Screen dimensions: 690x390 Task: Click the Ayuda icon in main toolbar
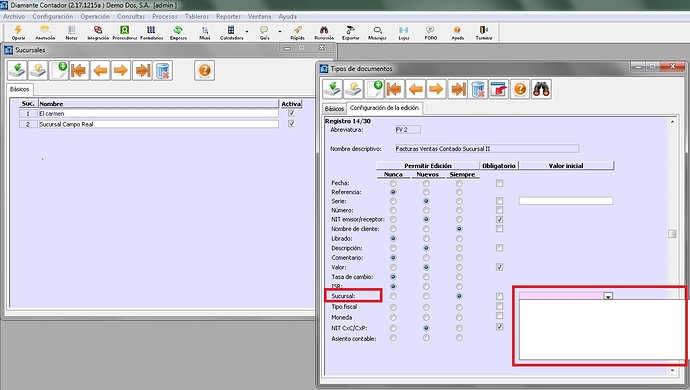point(457,32)
